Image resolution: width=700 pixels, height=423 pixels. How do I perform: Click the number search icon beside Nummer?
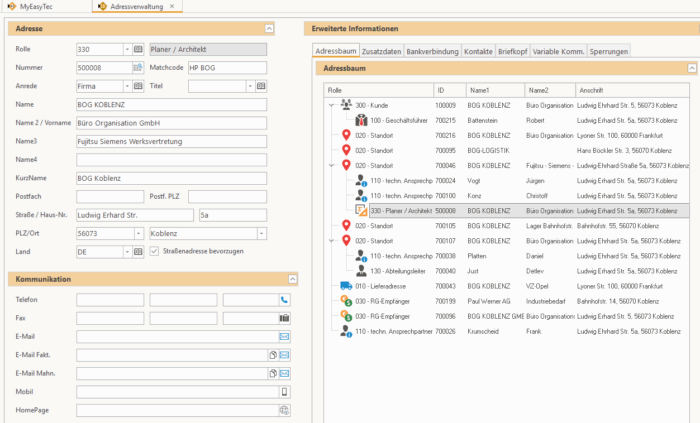pos(138,67)
